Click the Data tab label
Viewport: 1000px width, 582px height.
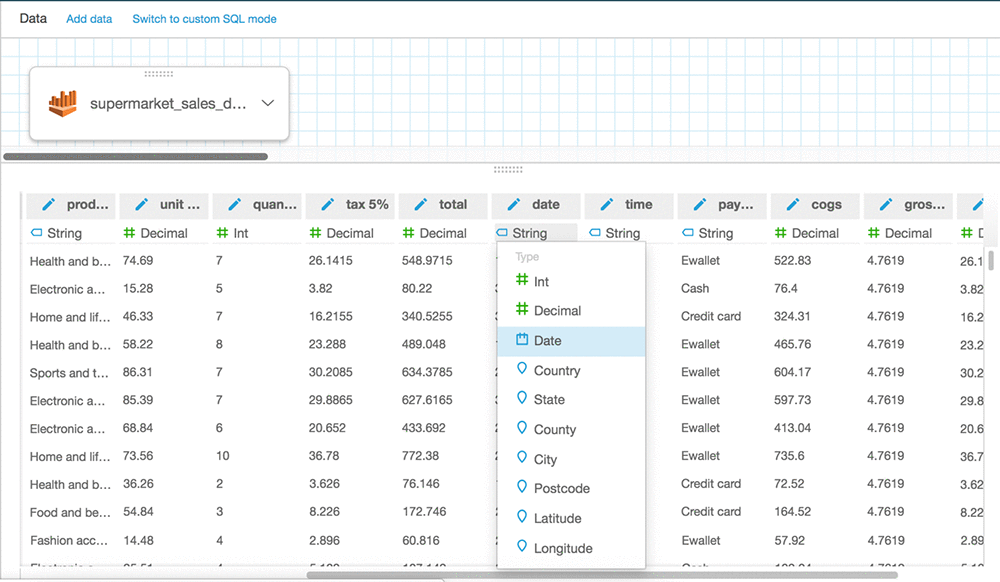(33, 18)
